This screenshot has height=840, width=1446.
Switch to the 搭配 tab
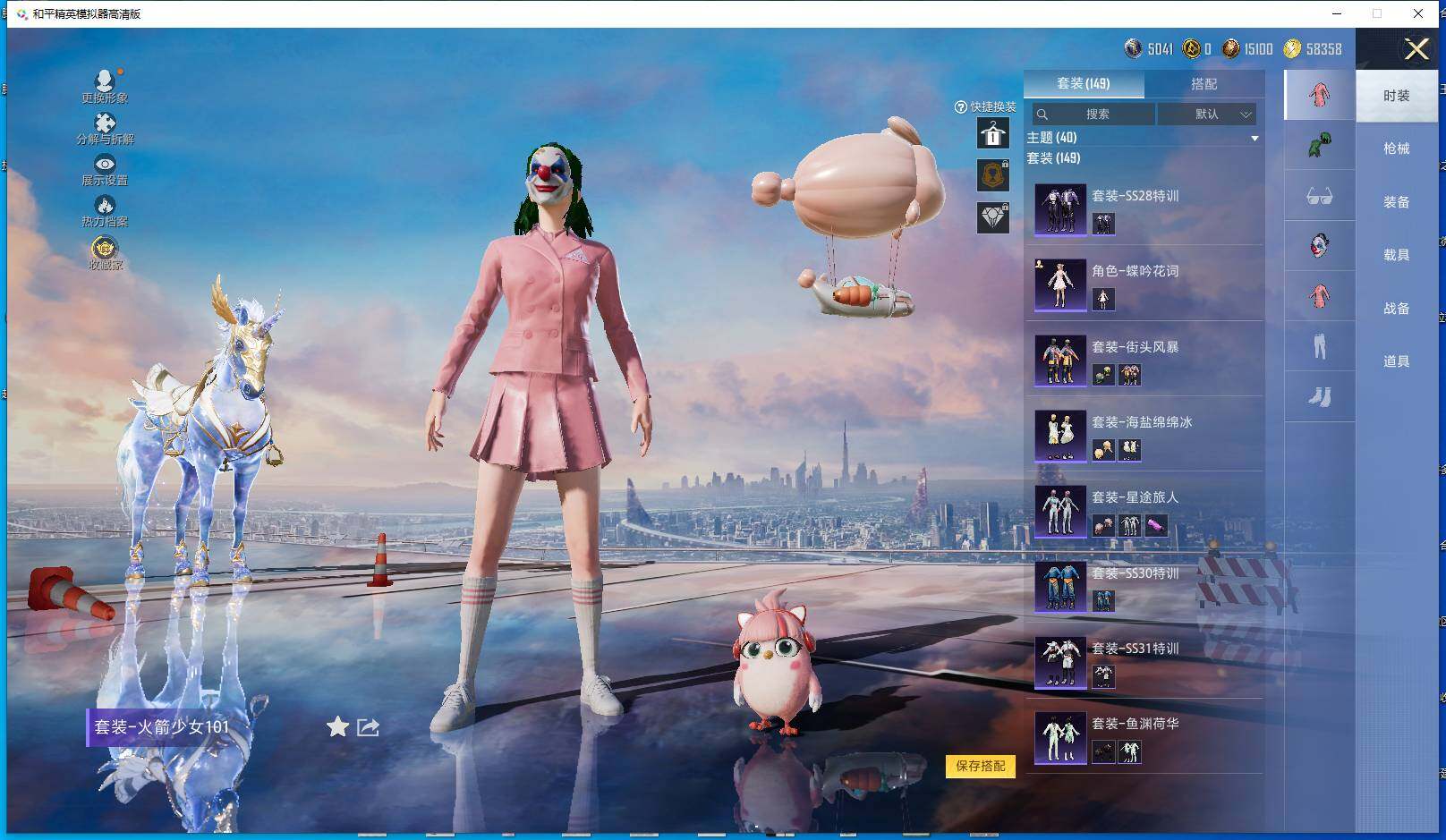(1204, 83)
